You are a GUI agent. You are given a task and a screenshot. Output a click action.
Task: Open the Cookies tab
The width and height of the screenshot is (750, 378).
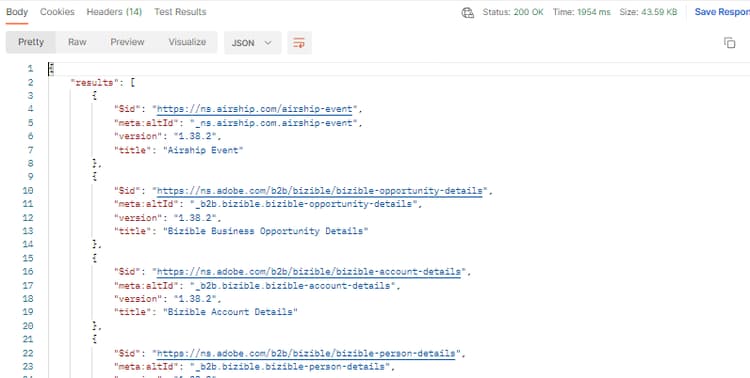click(x=57, y=12)
